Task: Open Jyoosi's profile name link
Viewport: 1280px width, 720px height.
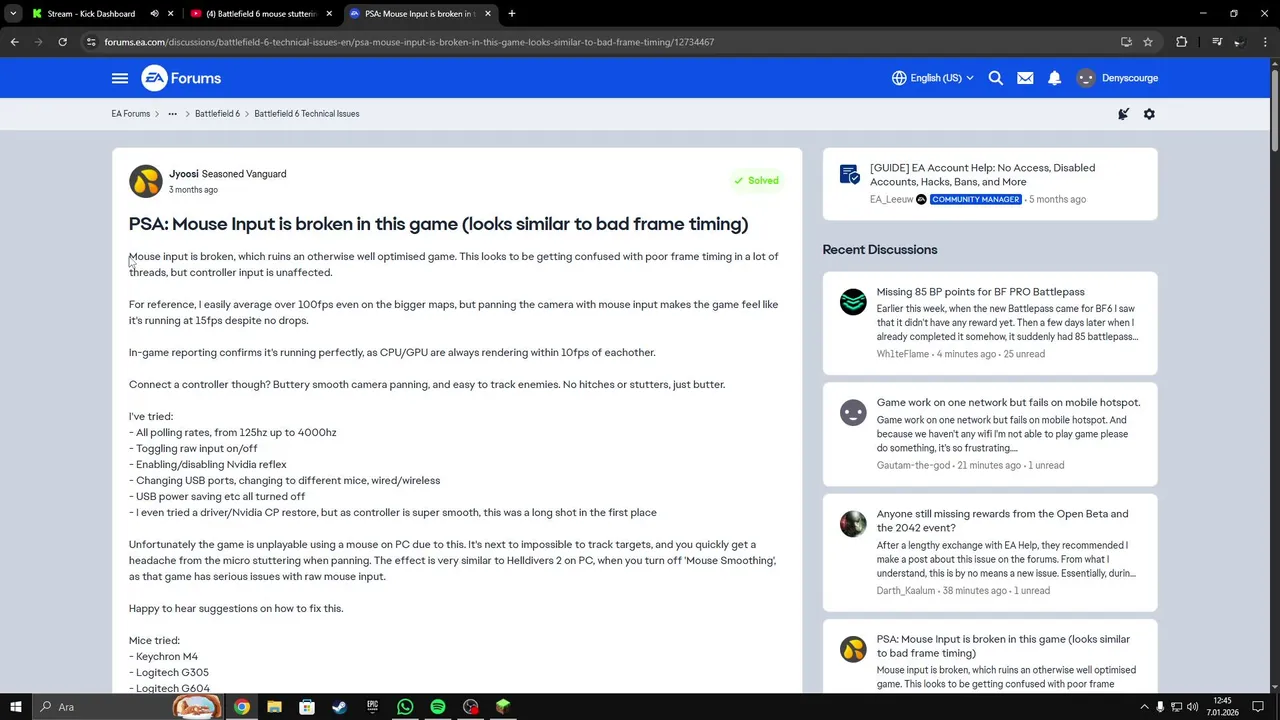Action: pyautogui.click(x=184, y=174)
